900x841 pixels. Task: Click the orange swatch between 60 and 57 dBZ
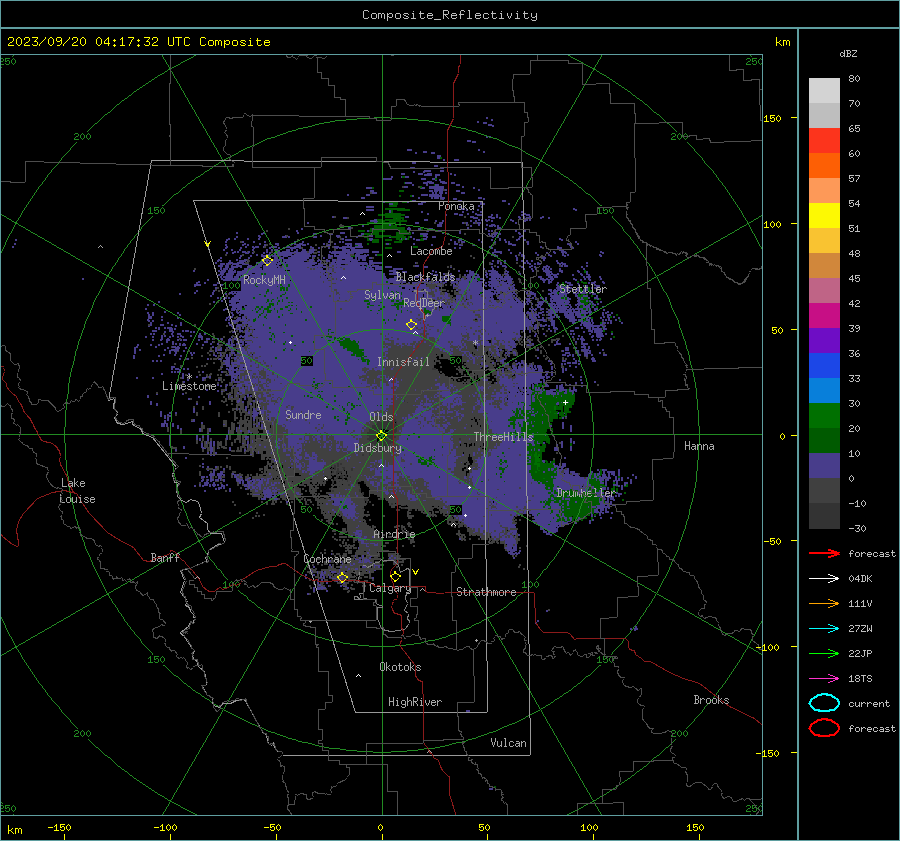824,165
